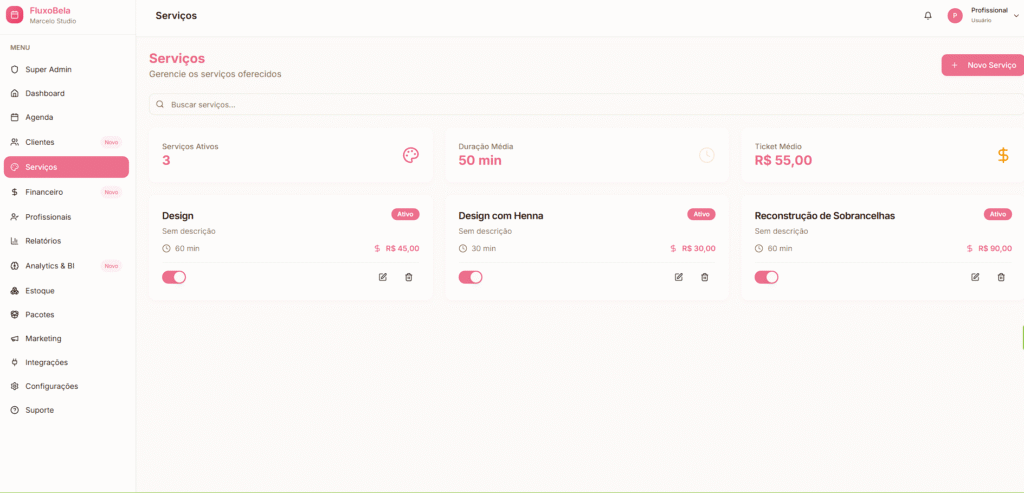Click the notification bell icon
This screenshot has height=493, width=1024.
(927, 16)
